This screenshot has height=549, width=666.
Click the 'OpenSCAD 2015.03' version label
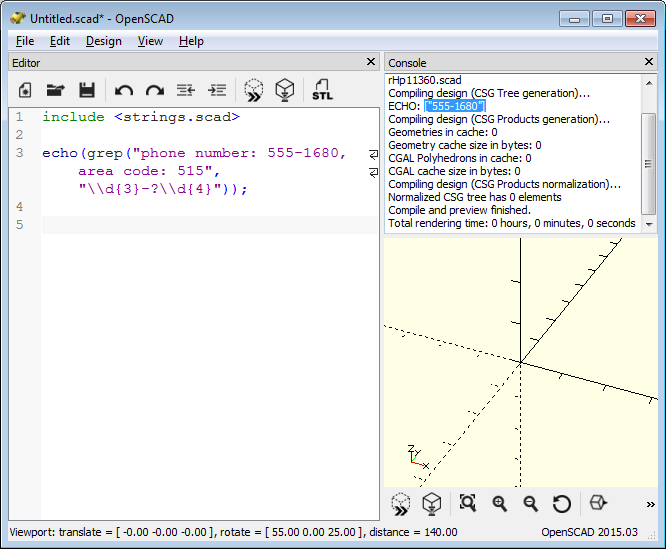589,532
